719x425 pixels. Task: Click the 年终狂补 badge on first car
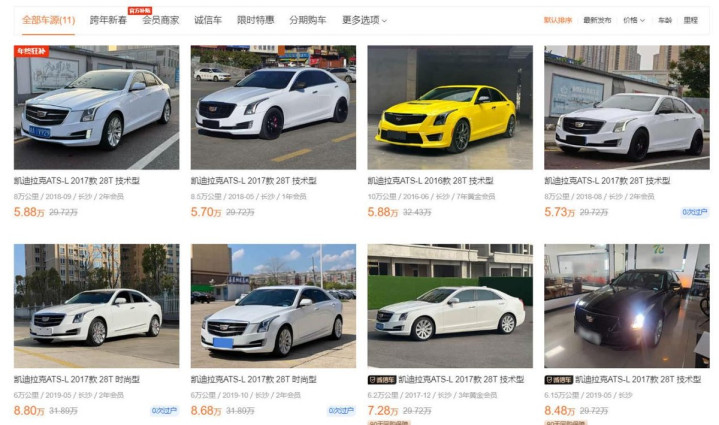pyautogui.click(x=31, y=51)
